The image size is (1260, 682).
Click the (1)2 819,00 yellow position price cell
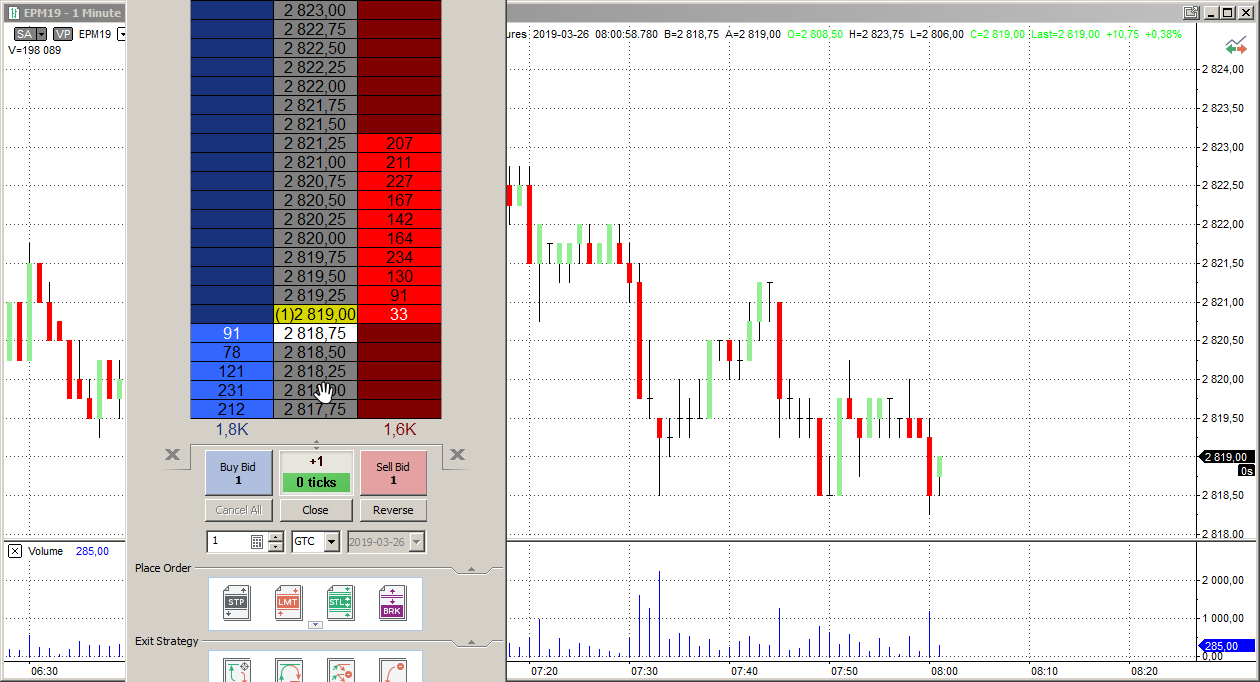tap(315, 314)
